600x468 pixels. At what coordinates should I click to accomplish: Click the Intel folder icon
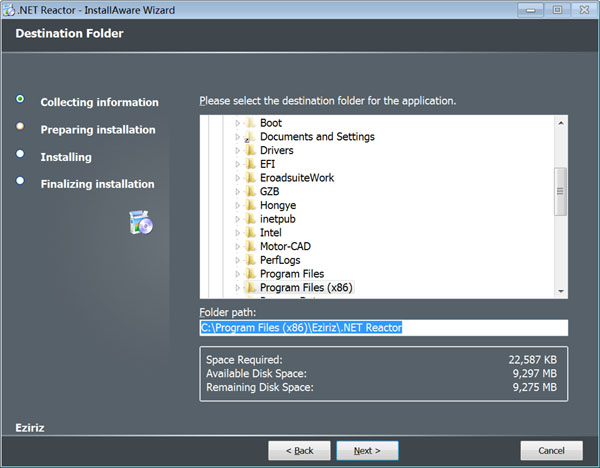(x=250, y=233)
